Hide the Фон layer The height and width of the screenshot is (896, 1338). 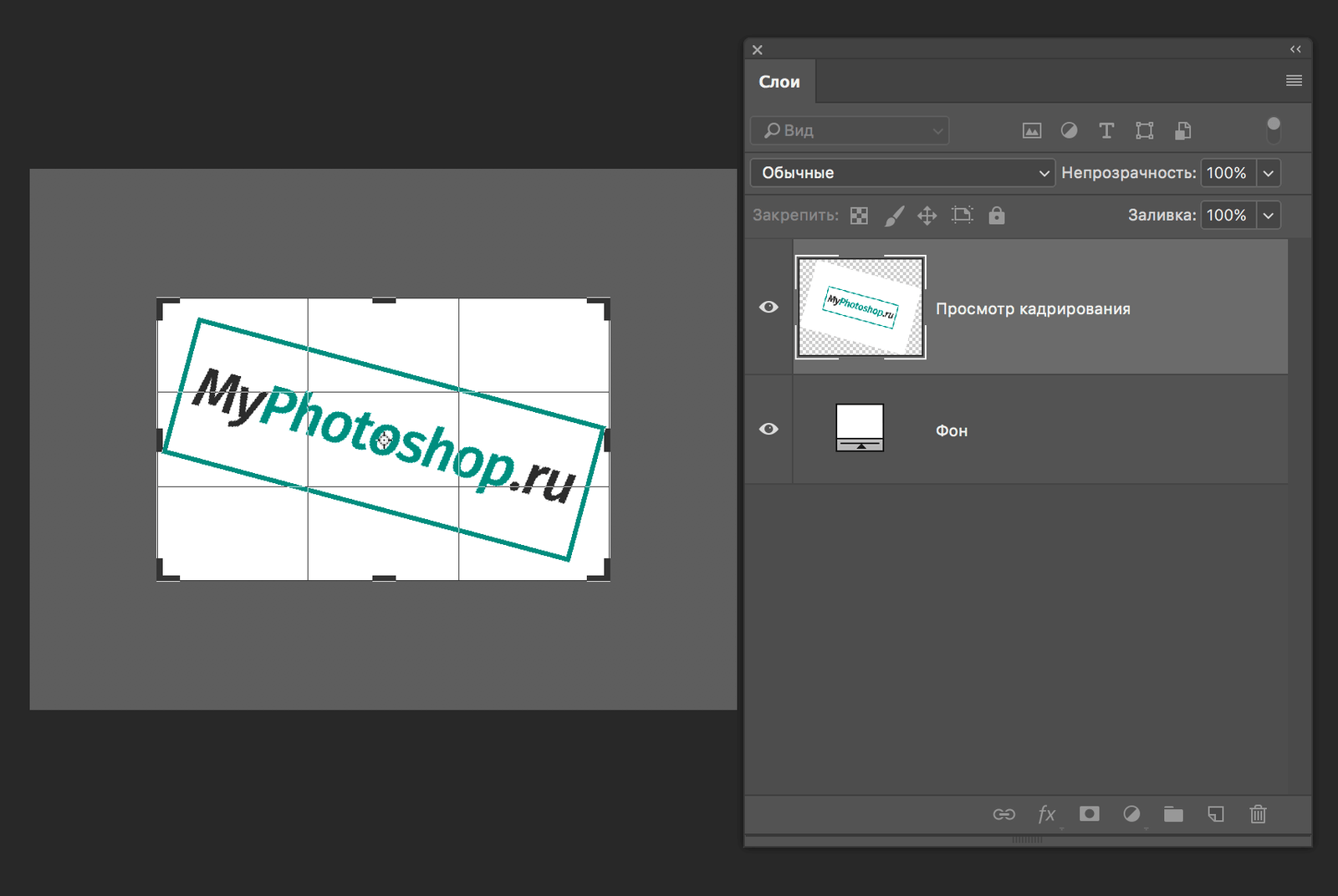pyautogui.click(x=769, y=429)
